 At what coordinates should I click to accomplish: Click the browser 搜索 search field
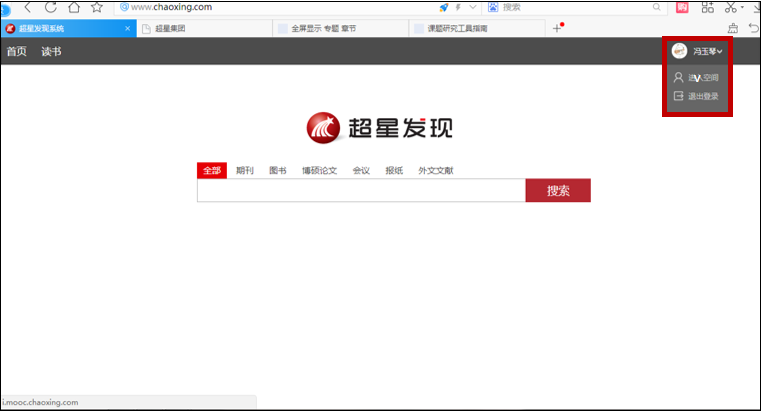tap(576, 7)
